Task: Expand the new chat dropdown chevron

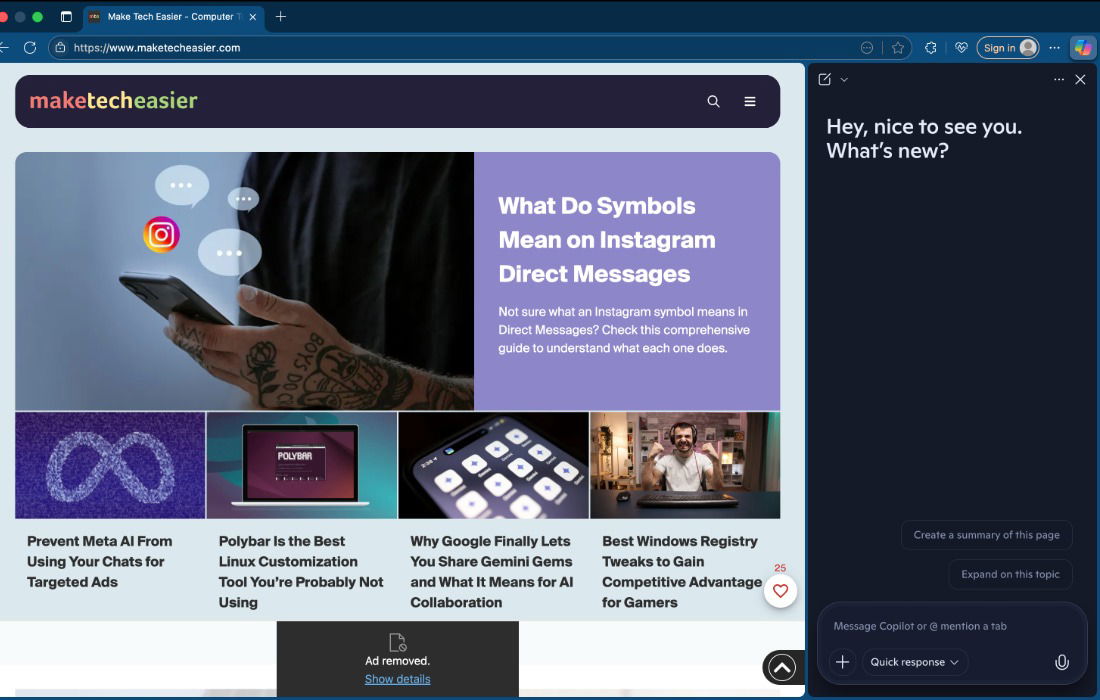Action: point(844,80)
